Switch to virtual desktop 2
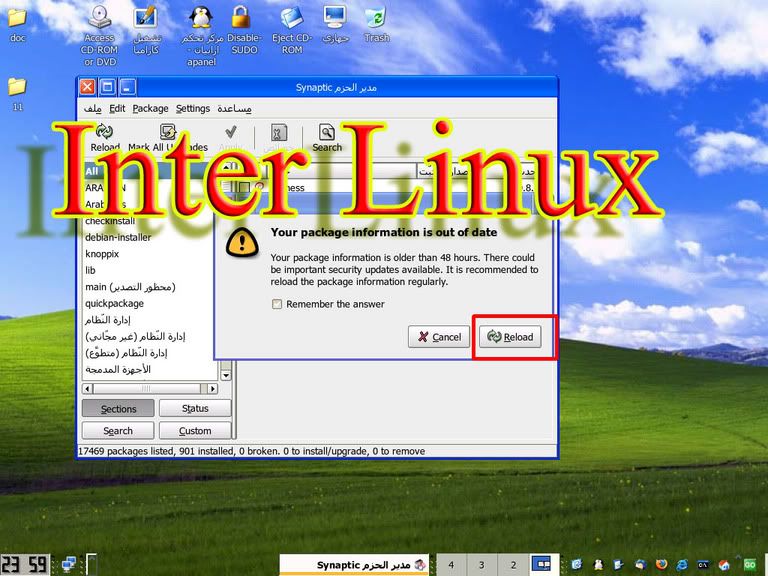768x576 pixels. click(513, 564)
